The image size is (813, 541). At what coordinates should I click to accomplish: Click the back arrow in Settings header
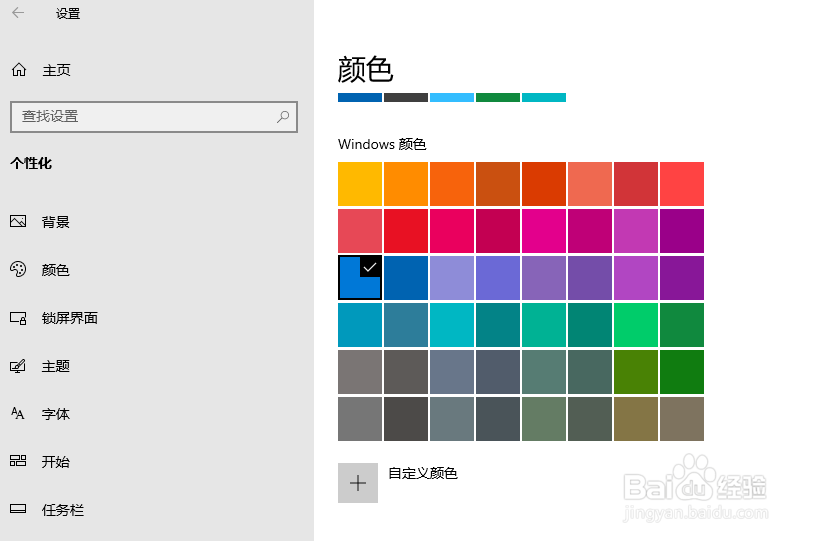[18, 14]
